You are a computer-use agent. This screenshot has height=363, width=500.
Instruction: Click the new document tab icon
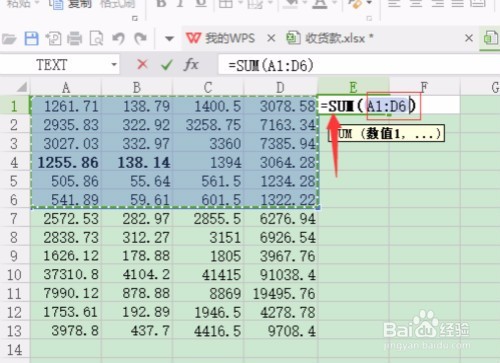click(x=491, y=38)
